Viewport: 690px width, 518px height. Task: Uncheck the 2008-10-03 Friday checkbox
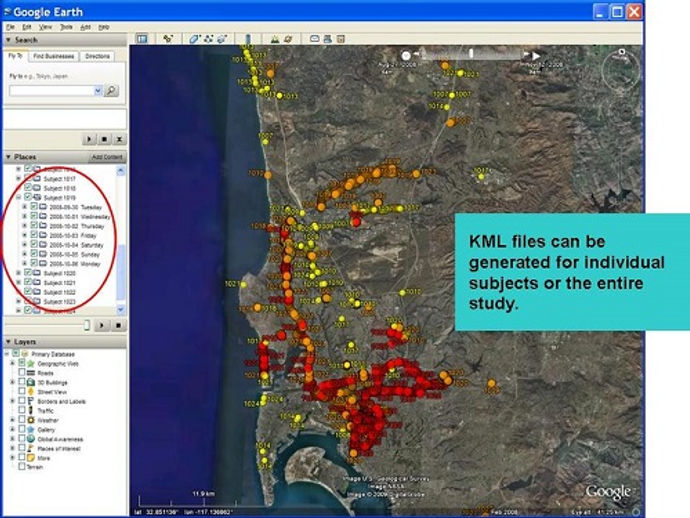click(x=34, y=235)
